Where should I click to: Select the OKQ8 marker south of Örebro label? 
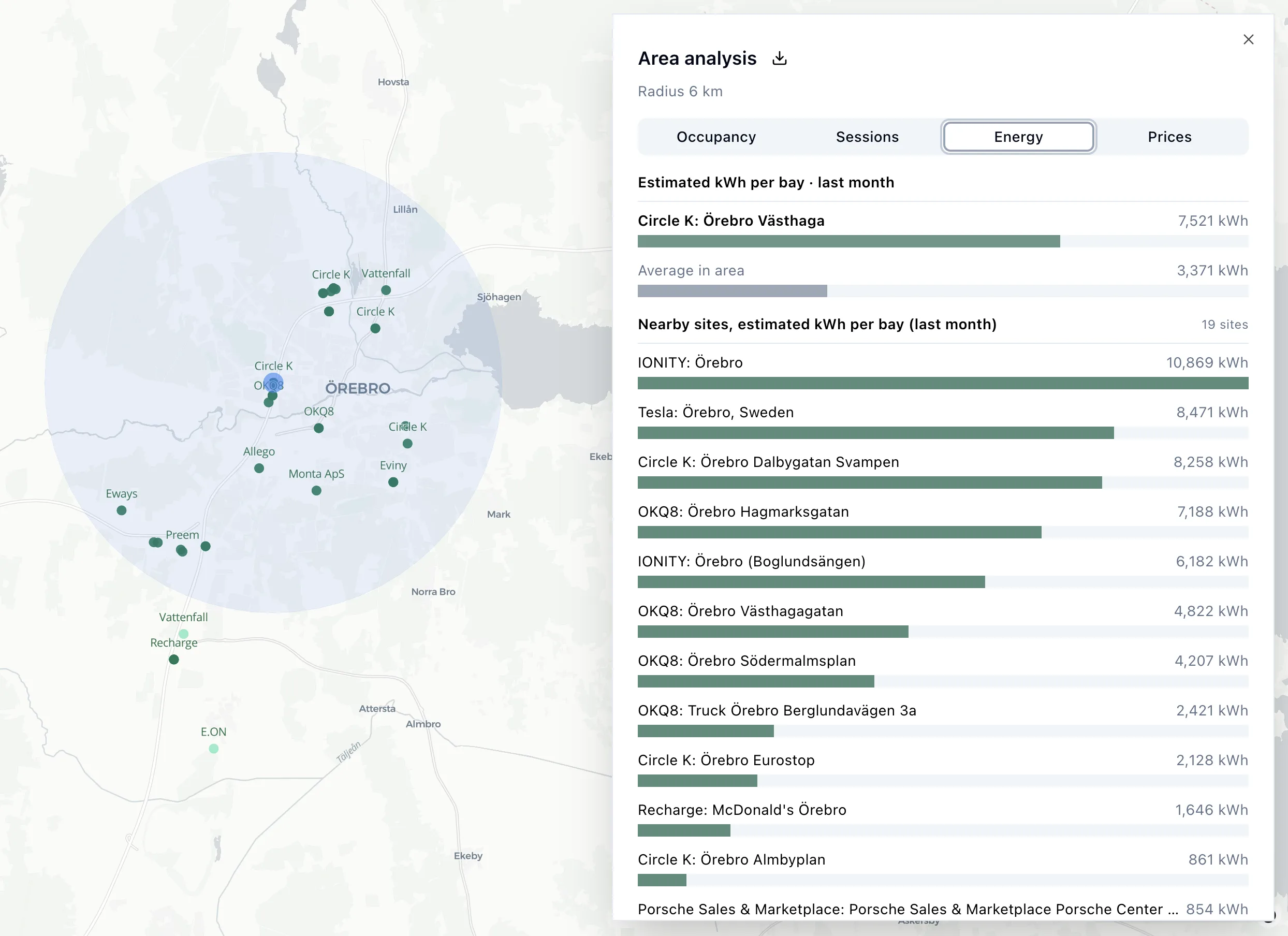pyautogui.click(x=318, y=428)
